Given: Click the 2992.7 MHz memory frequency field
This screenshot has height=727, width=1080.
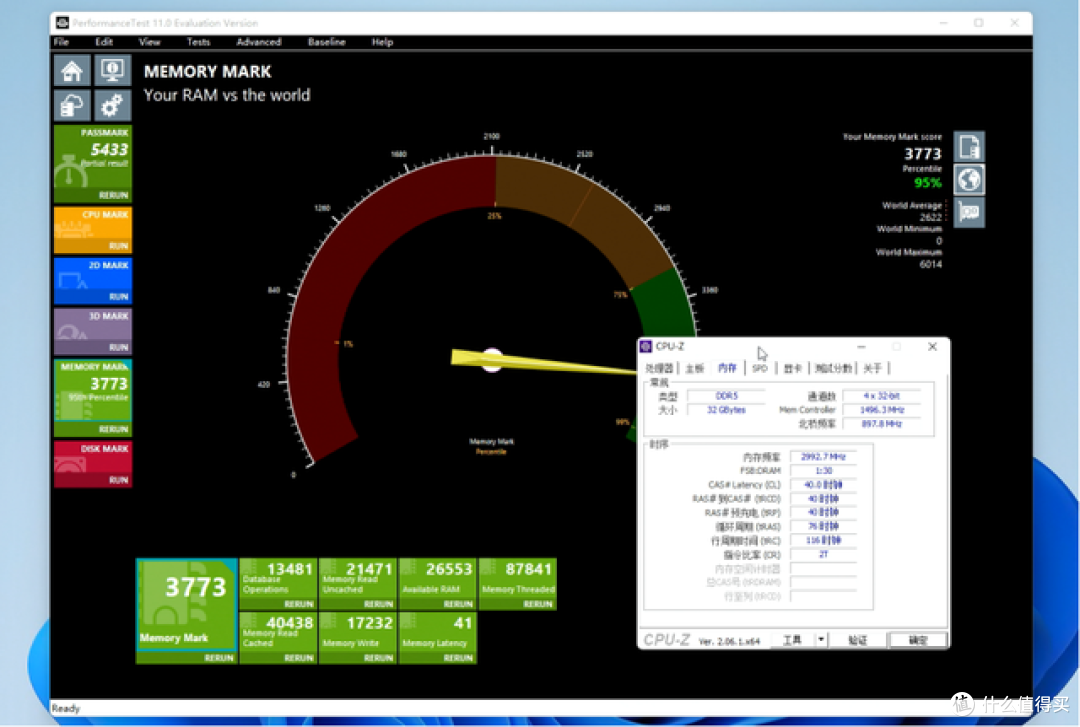Looking at the screenshot, I should 823,457.
